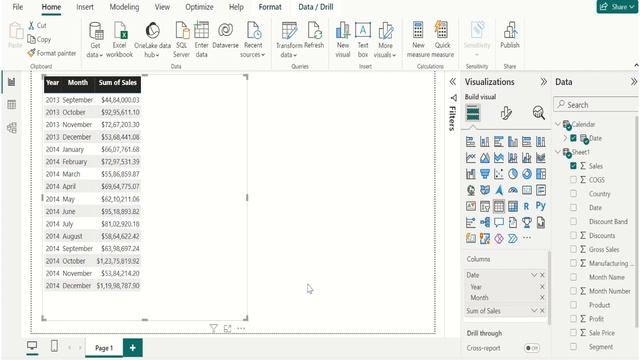640x360 pixels.
Task: Click the Dataverse icon
Action: pos(225,36)
